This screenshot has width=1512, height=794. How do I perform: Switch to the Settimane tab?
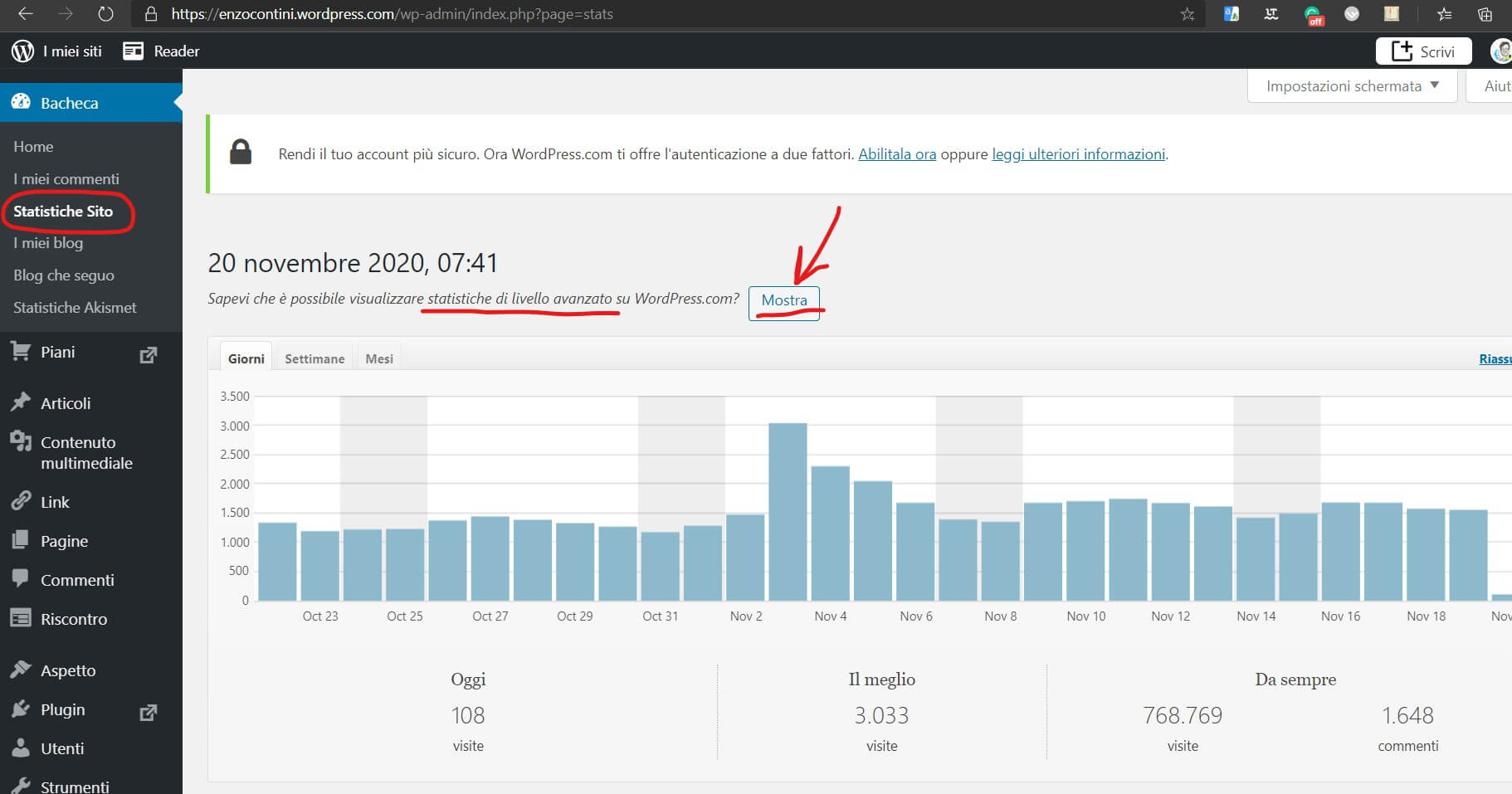(315, 358)
